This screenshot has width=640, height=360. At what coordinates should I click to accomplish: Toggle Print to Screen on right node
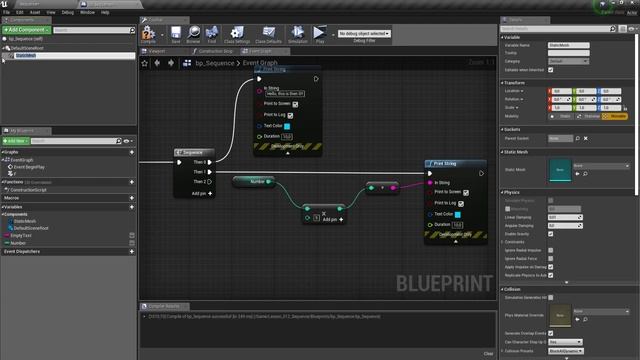(466, 193)
